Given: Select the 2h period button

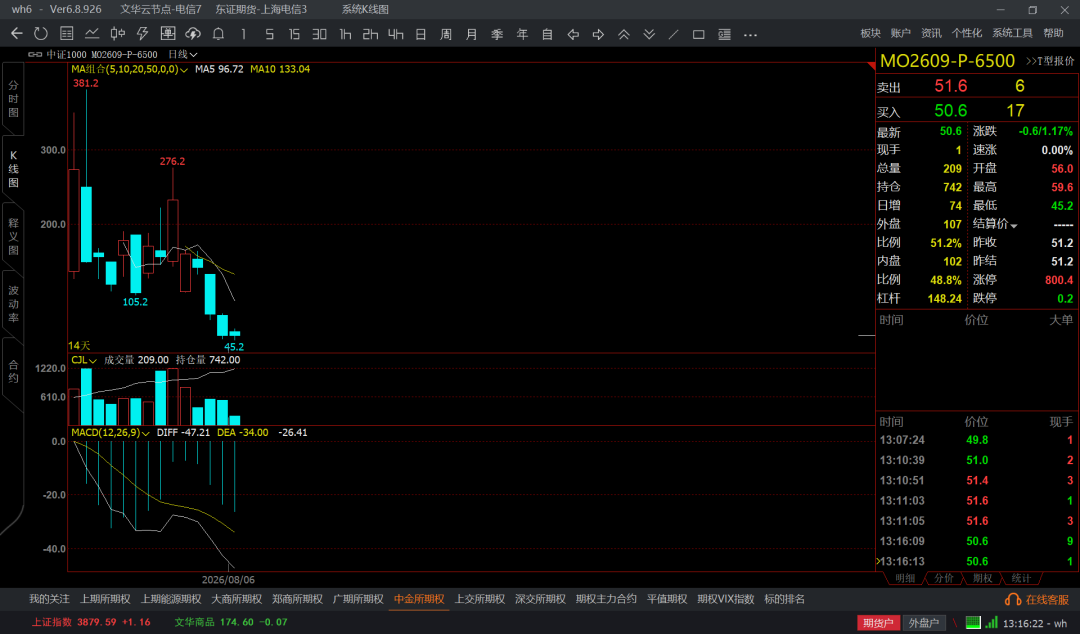Looking at the screenshot, I should (x=371, y=34).
